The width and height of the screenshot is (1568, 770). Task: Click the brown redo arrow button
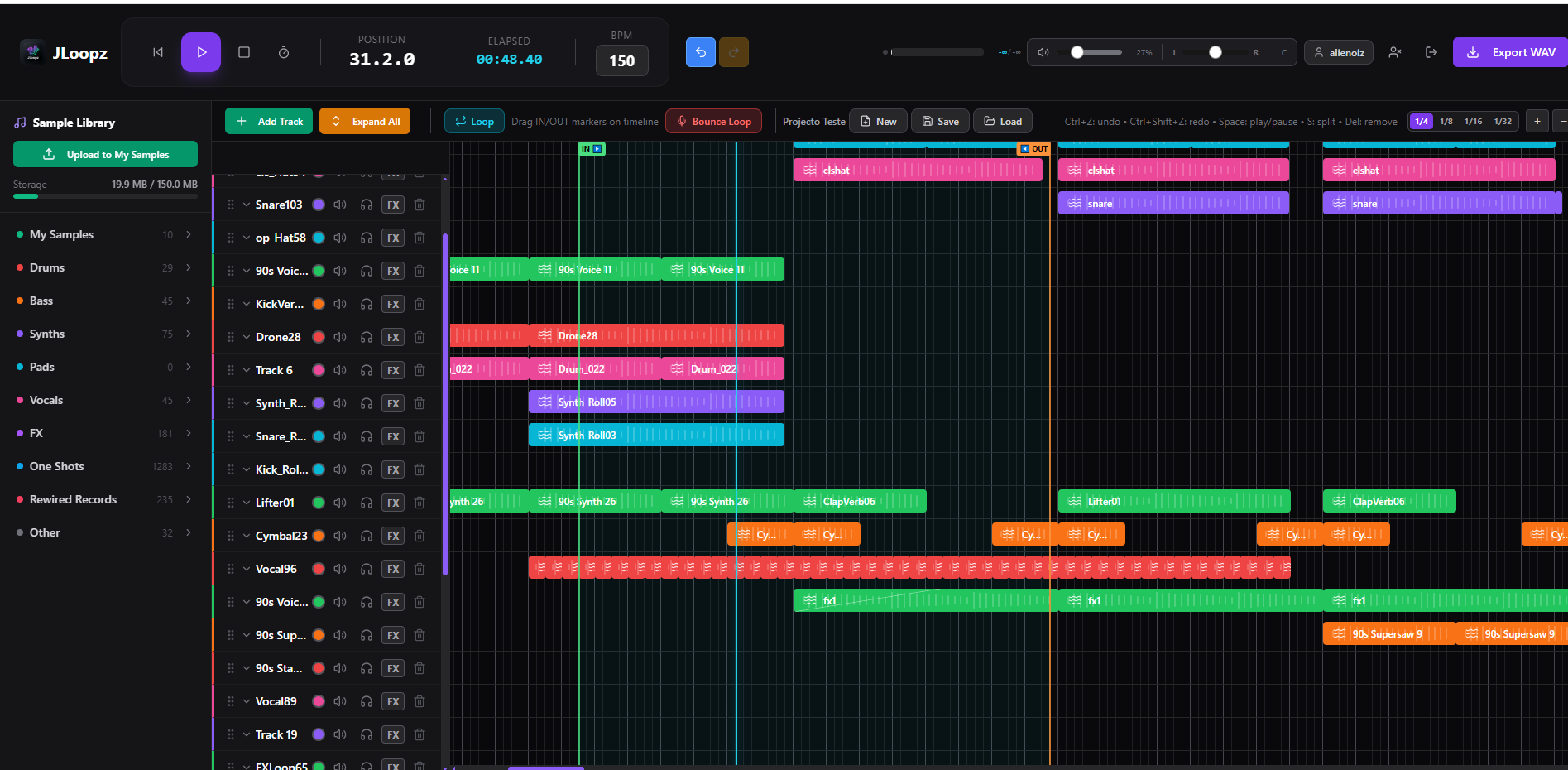tap(734, 52)
